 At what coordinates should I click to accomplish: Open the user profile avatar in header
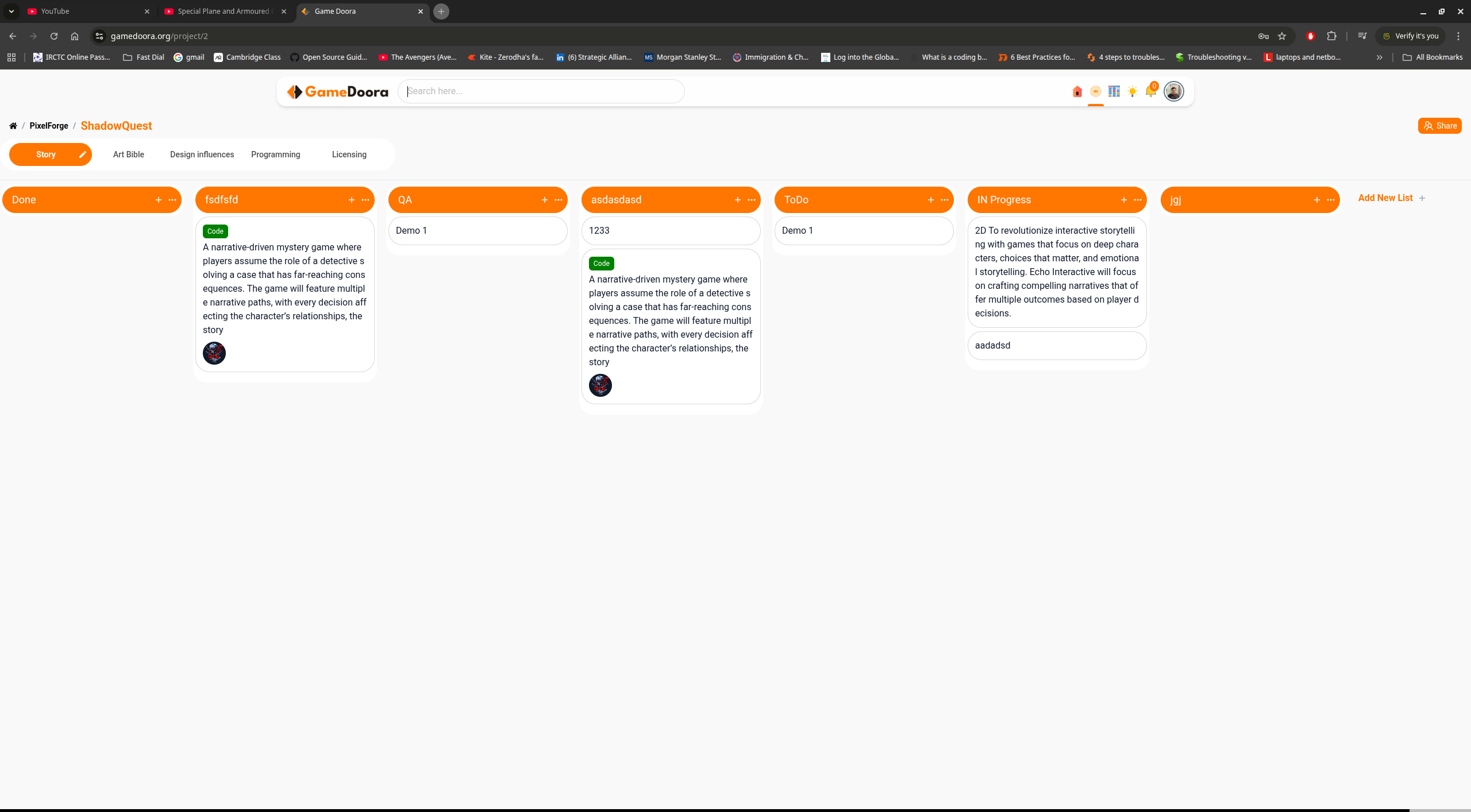click(x=1173, y=91)
